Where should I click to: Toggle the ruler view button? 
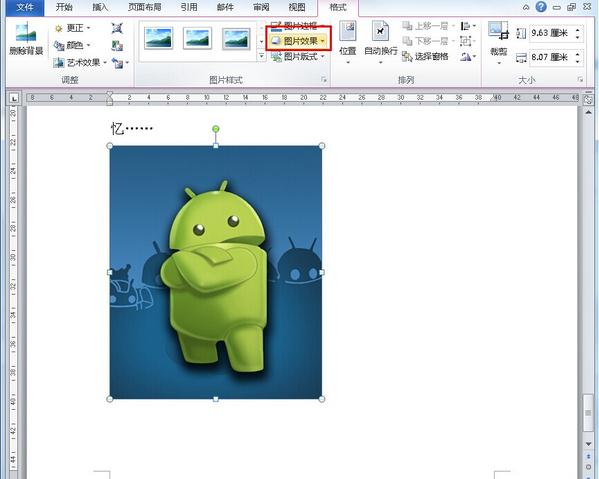pos(589,99)
